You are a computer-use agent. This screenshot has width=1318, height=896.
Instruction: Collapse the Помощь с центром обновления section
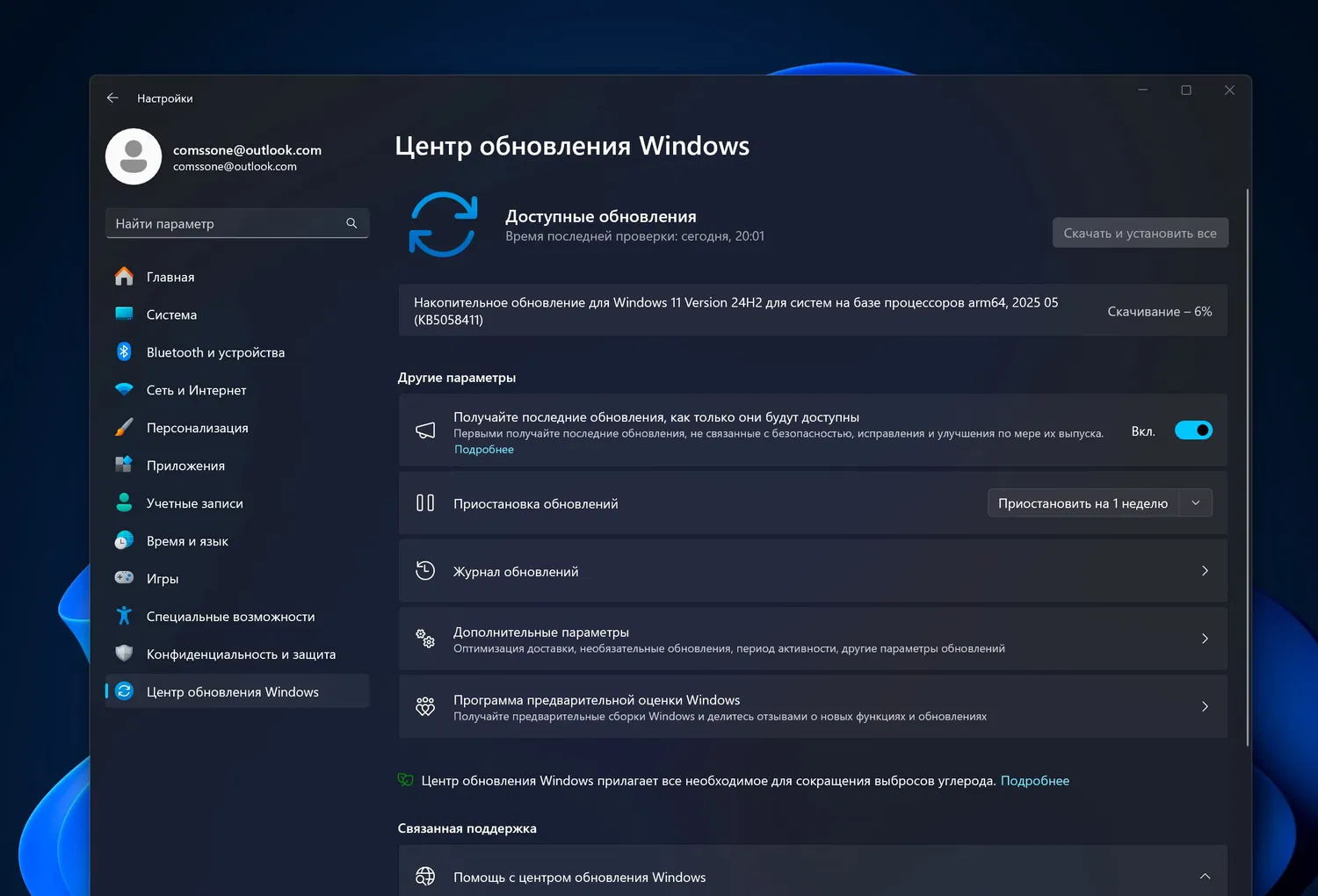pos(1205,877)
